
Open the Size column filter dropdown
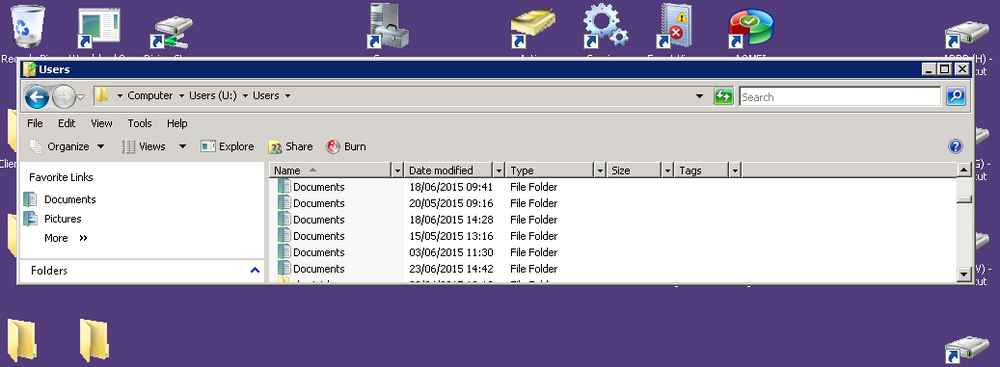(x=668, y=171)
